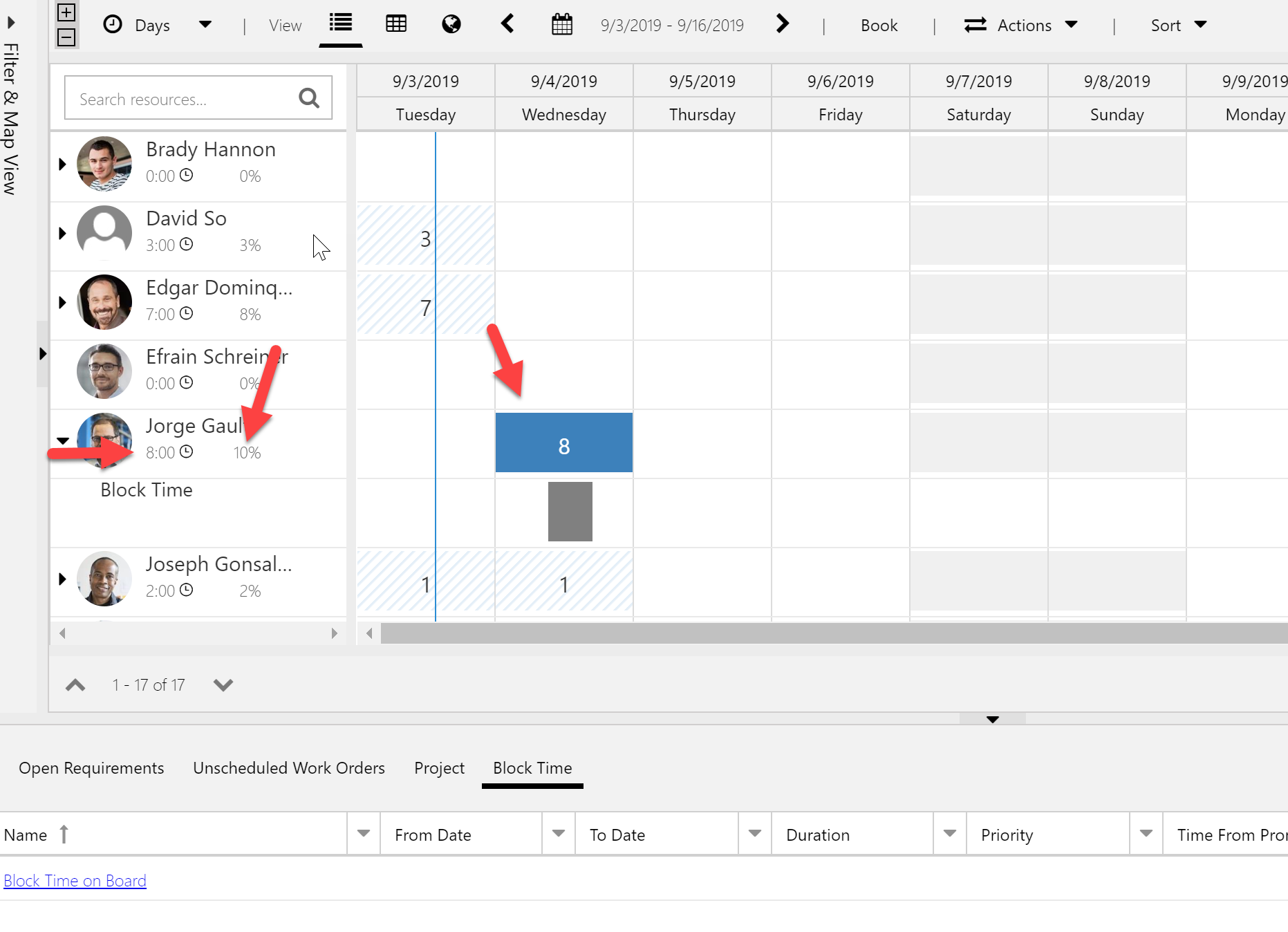The width and height of the screenshot is (1288, 932).
Task: Click the Book button
Action: pyautogui.click(x=879, y=24)
